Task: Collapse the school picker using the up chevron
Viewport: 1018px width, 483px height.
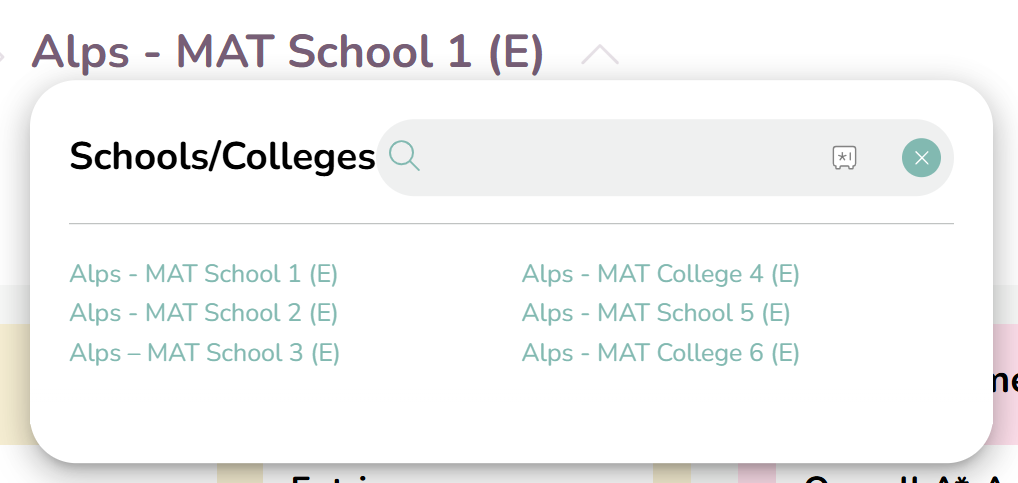Action: click(x=600, y=55)
